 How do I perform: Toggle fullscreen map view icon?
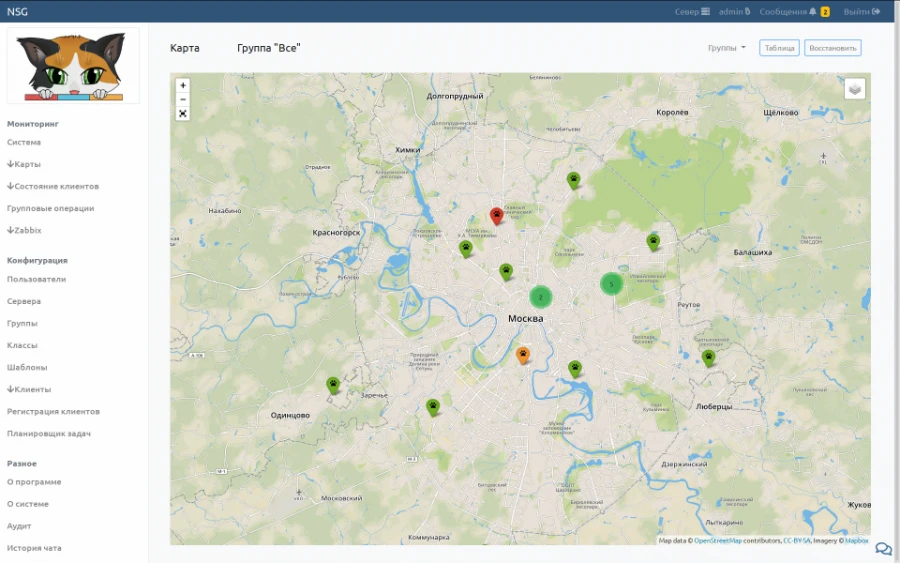[x=183, y=114]
